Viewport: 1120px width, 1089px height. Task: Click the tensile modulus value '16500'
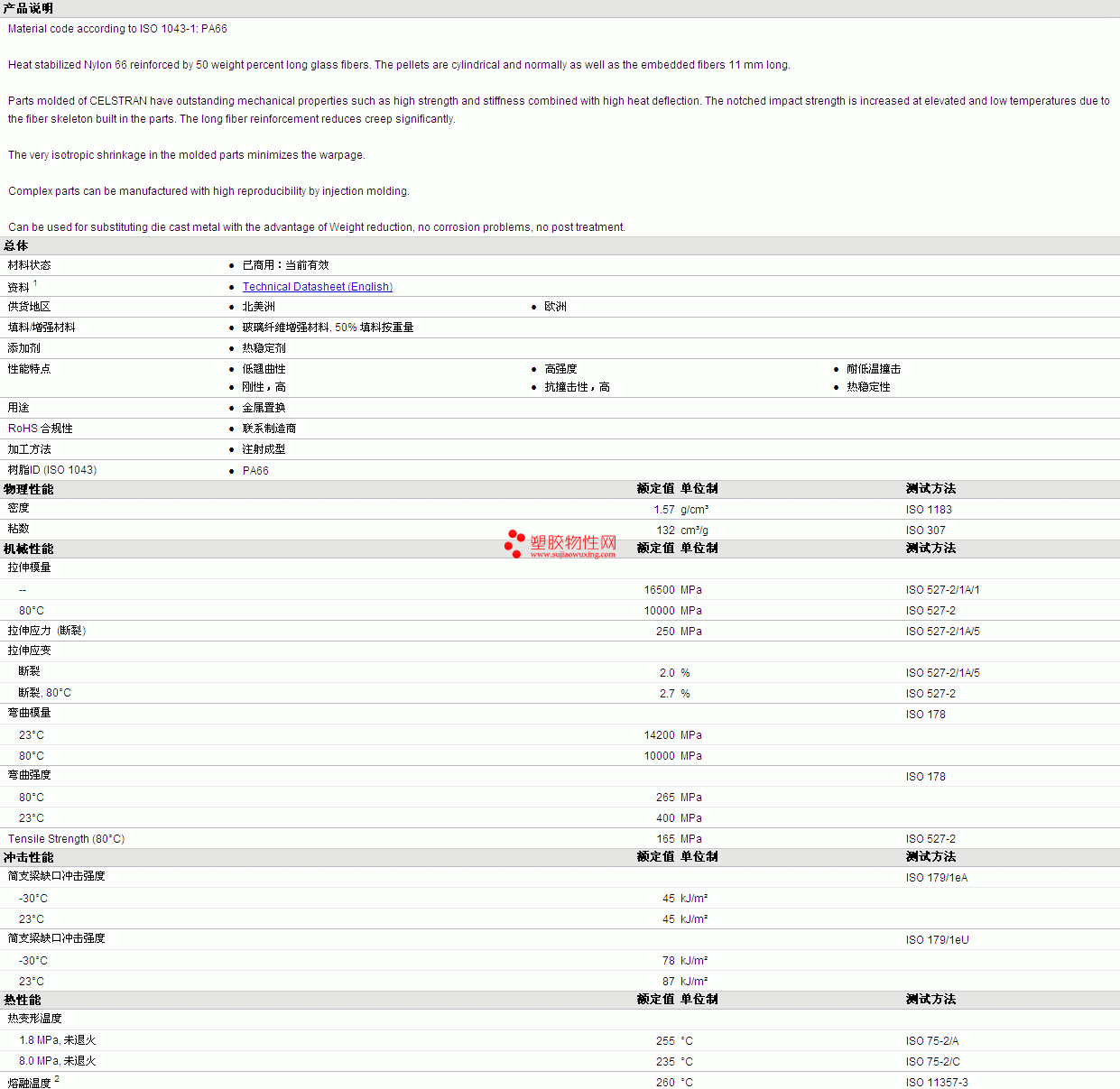(659, 590)
